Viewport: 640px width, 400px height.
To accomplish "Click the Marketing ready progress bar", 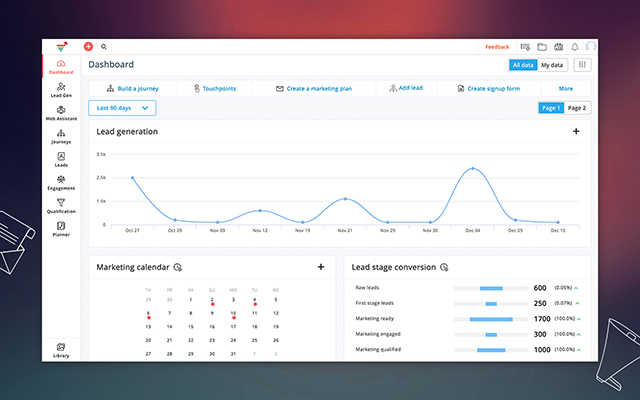I will [491, 319].
